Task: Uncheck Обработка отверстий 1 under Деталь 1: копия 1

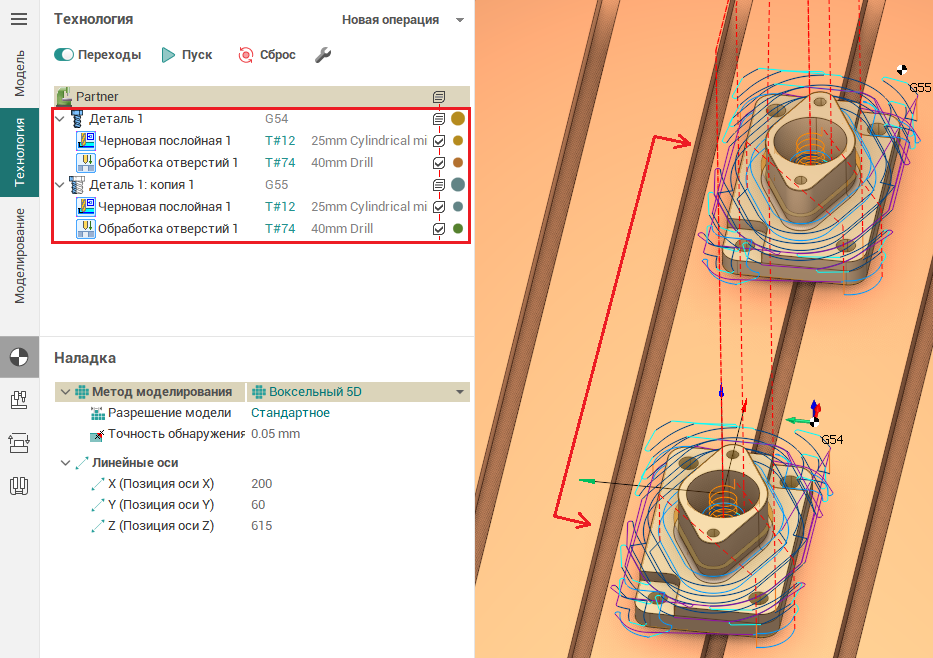Action: click(438, 229)
